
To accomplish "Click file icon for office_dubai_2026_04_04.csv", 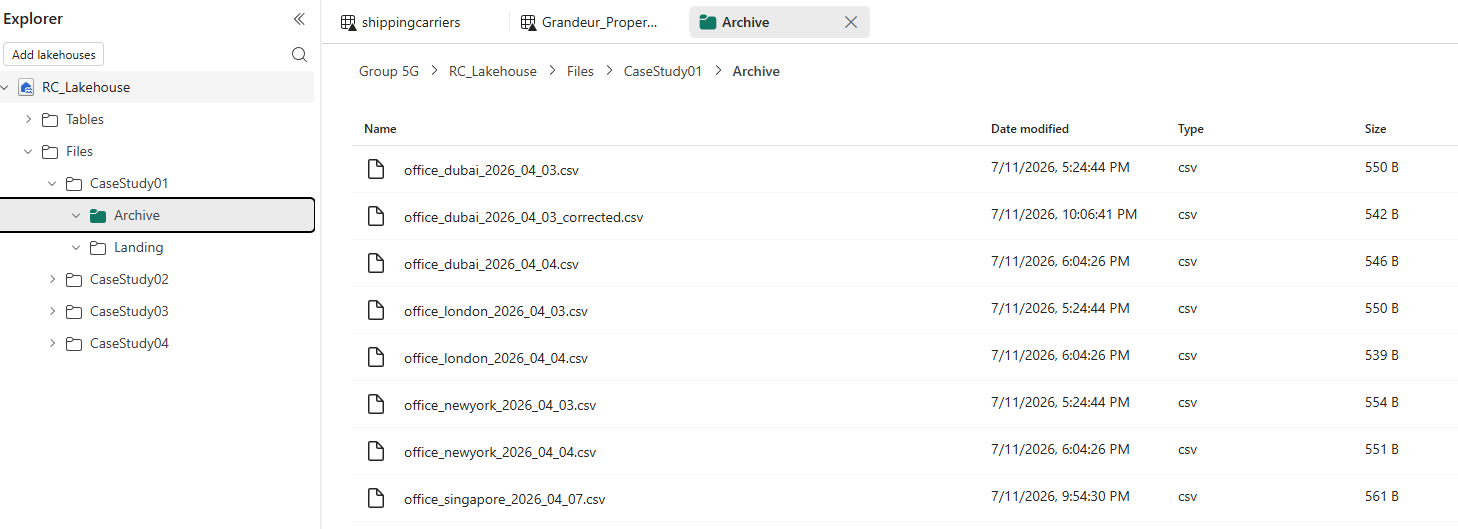I will coord(376,263).
